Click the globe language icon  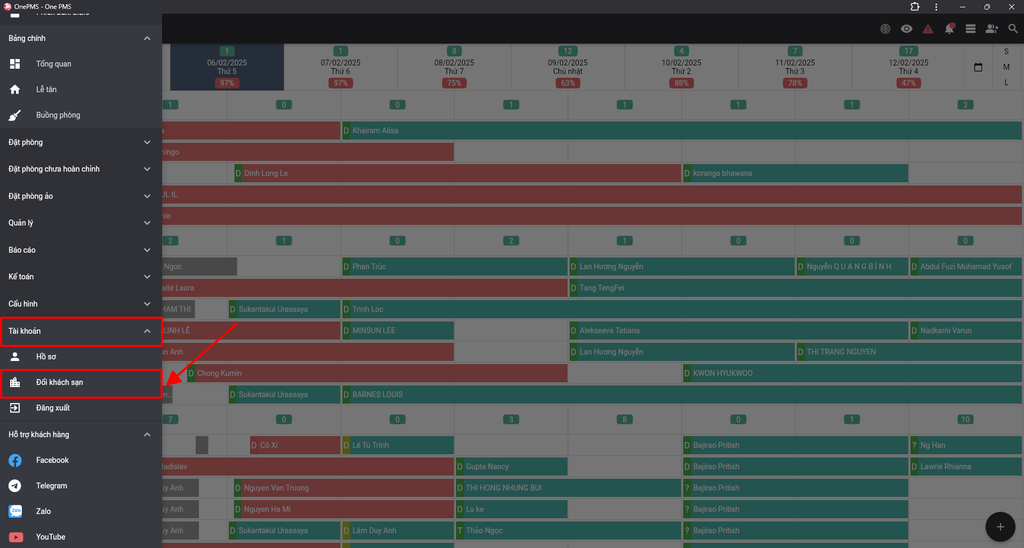885,29
